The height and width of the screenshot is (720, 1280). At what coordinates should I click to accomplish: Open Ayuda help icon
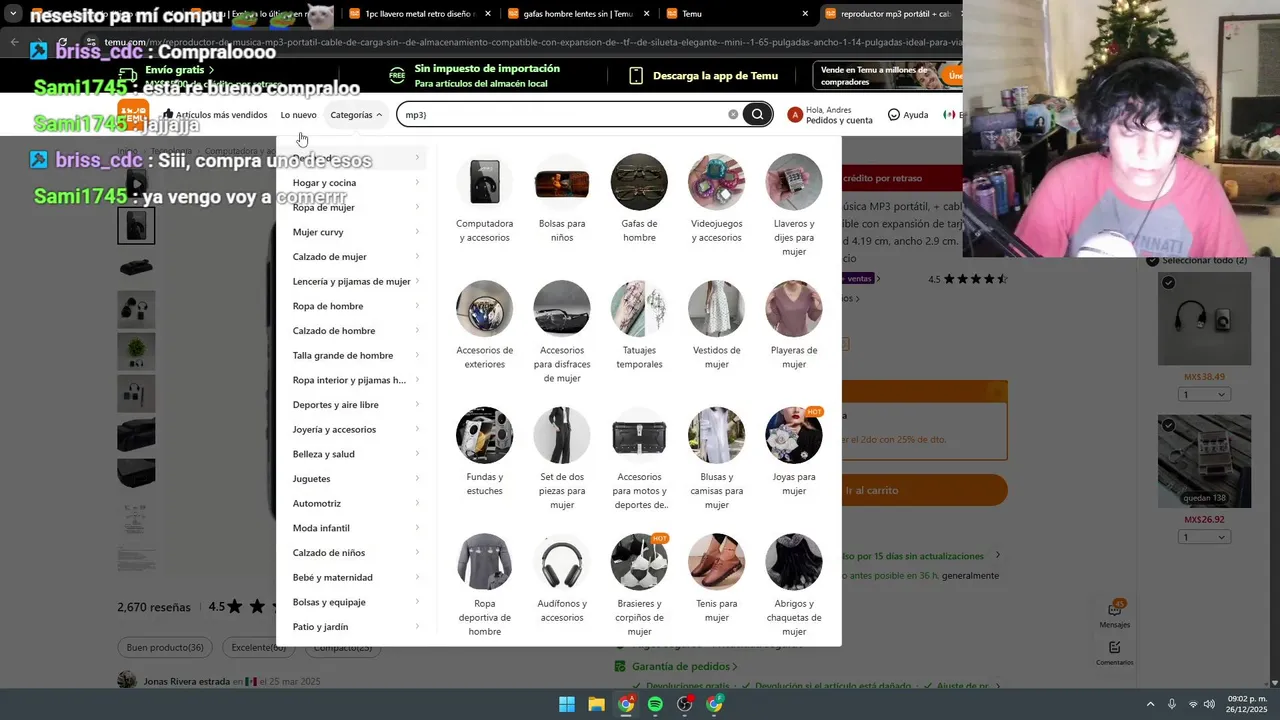(x=908, y=115)
